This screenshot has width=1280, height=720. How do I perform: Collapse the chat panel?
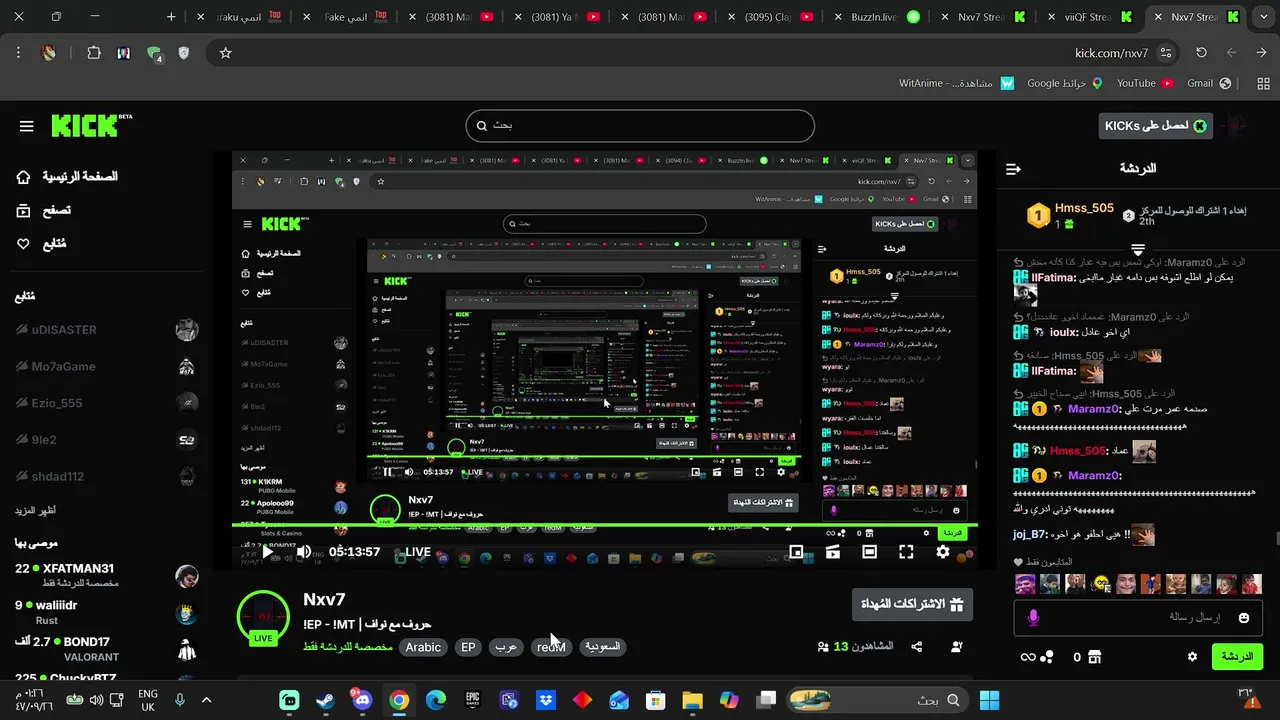pos(1013,169)
